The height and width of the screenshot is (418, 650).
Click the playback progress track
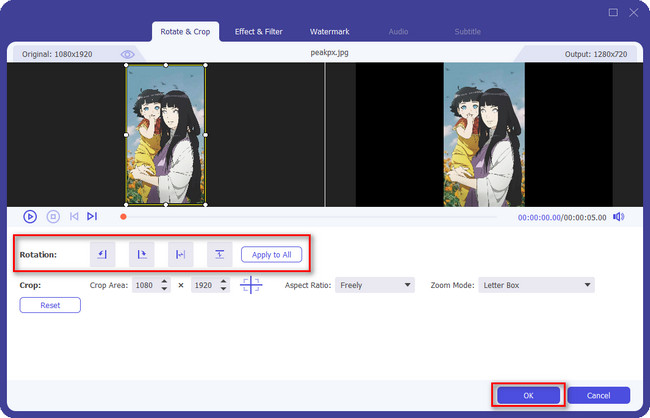(x=311, y=216)
